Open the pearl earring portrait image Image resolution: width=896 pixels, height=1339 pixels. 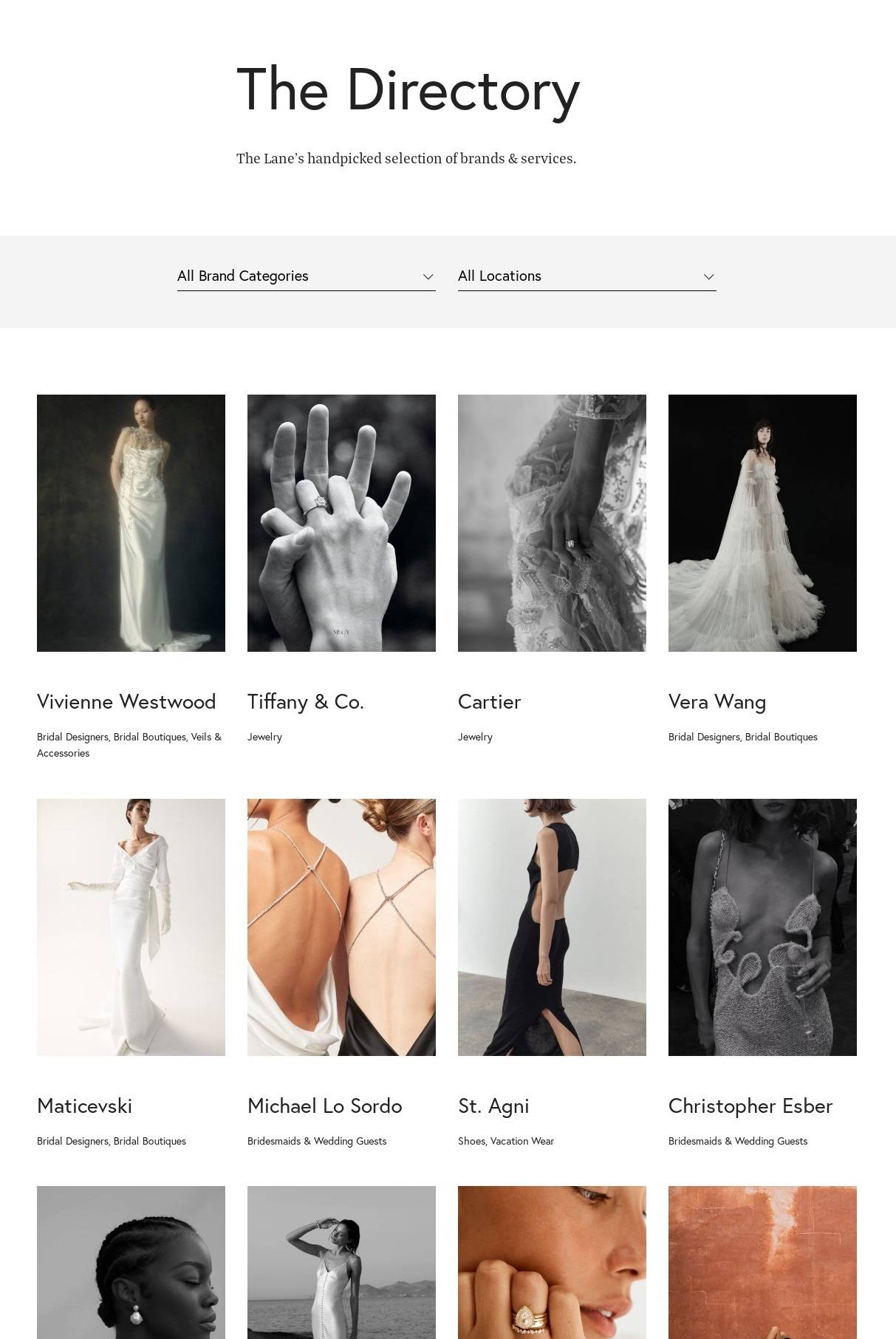131,1262
